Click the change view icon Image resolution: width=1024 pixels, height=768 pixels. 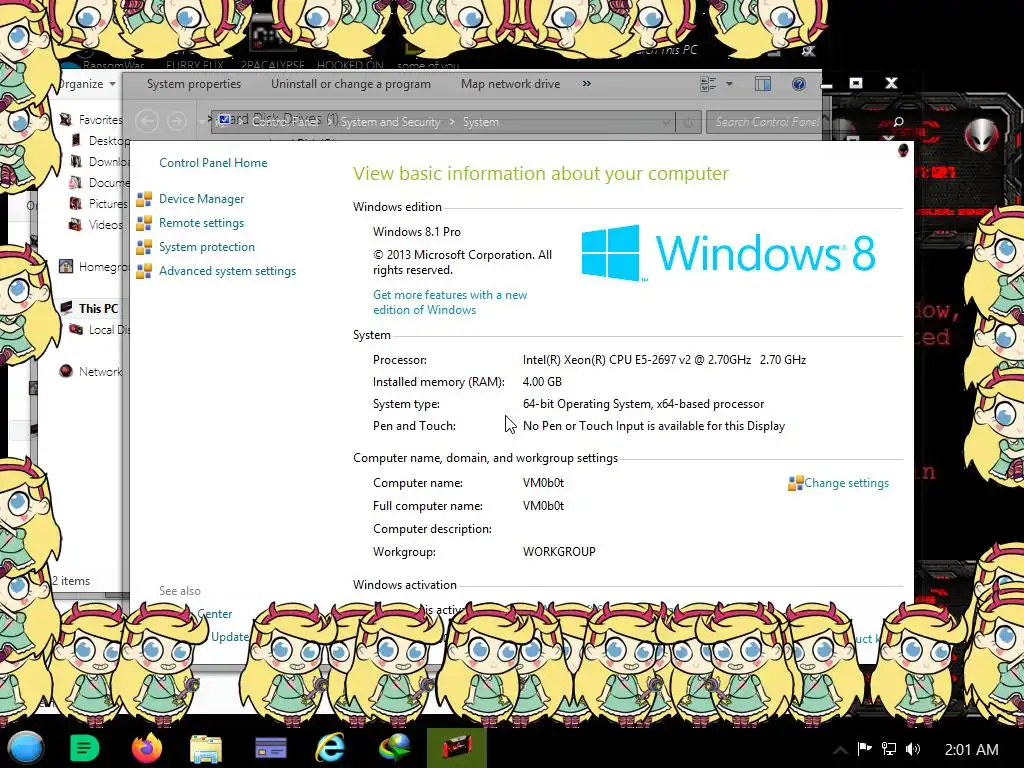point(709,84)
